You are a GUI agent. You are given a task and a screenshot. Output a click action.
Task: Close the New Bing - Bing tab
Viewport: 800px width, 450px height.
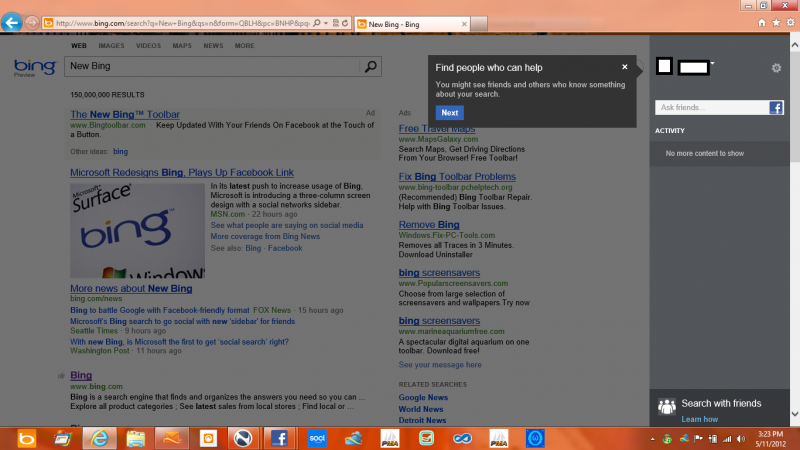click(x=464, y=24)
